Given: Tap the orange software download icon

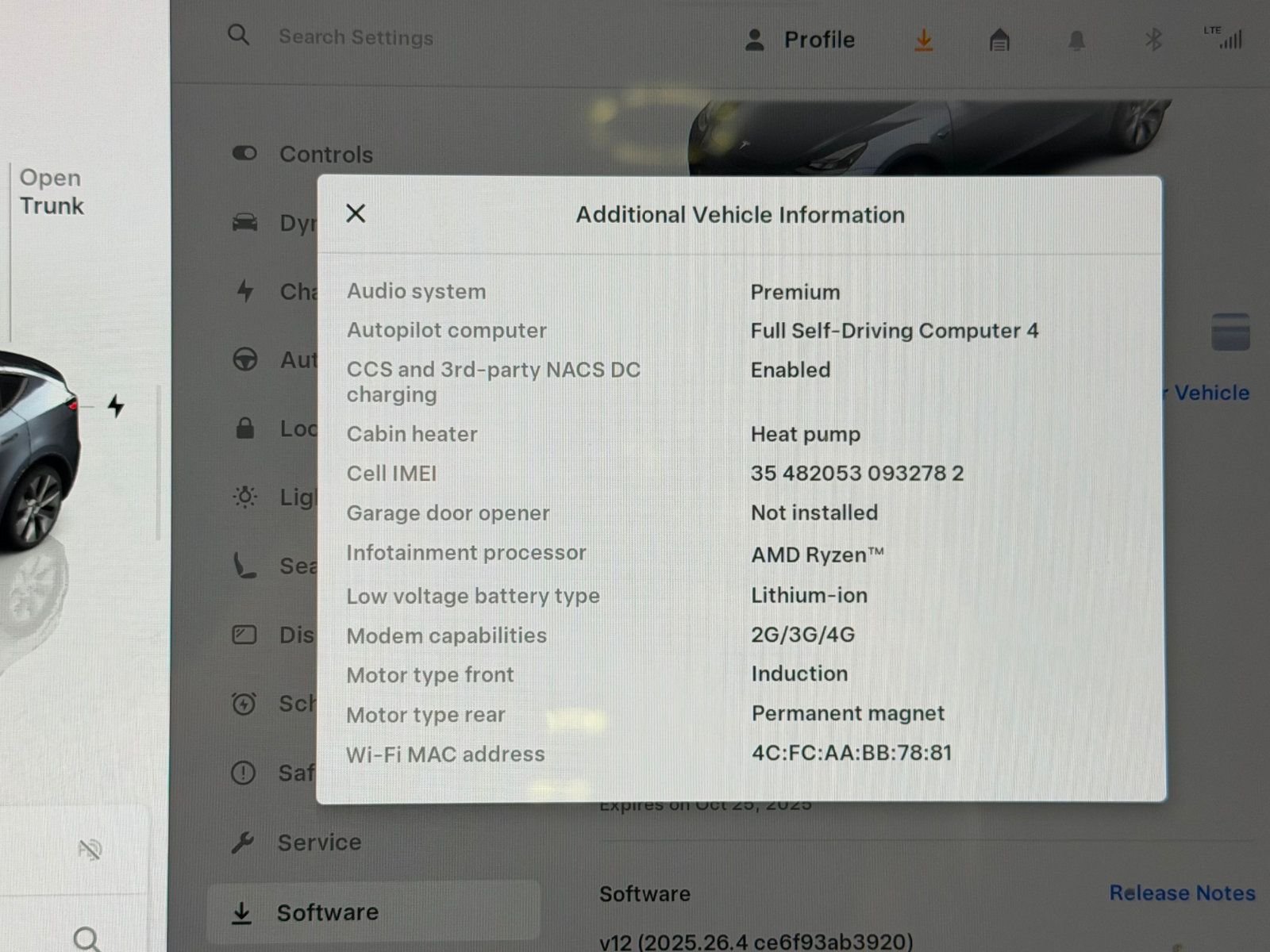Looking at the screenshot, I should [923, 40].
